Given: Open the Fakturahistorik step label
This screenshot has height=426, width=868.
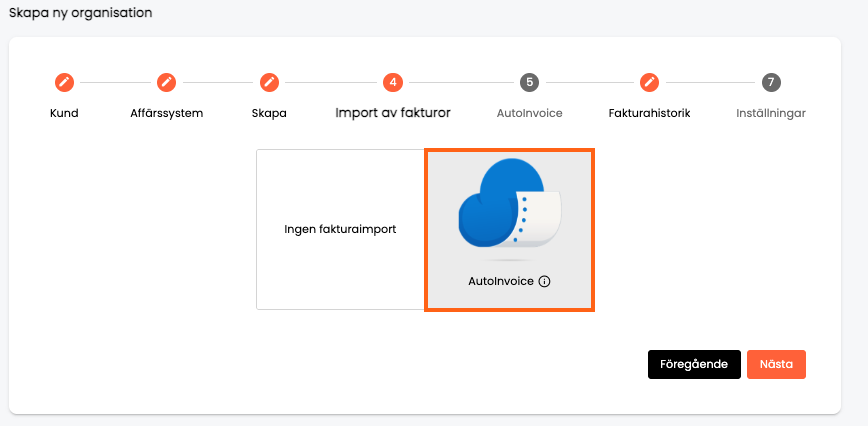Looking at the screenshot, I should pyautogui.click(x=649, y=113).
